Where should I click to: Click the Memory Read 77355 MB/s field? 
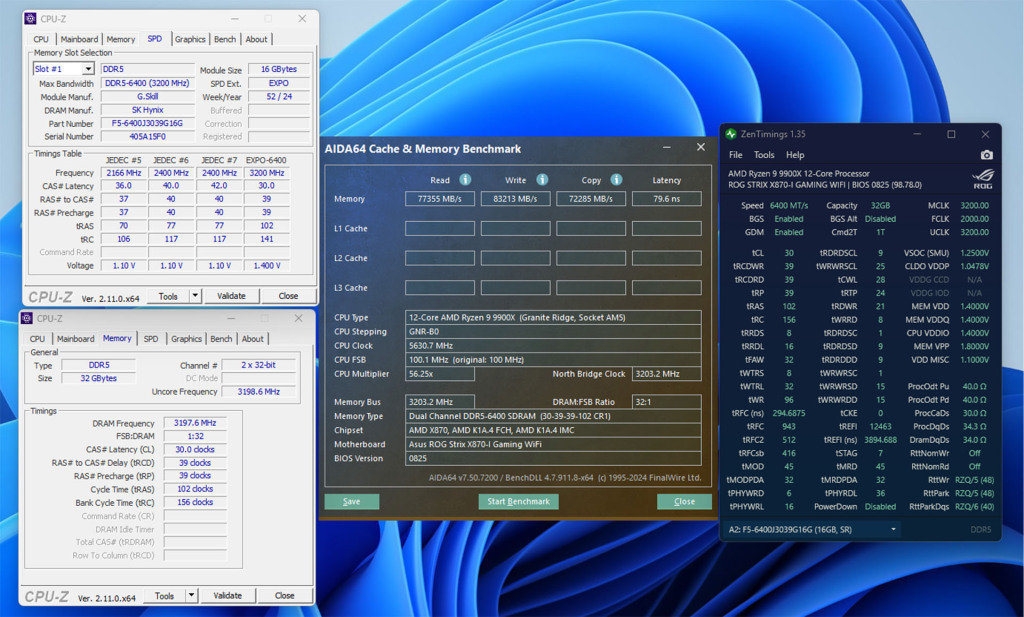tap(440, 198)
